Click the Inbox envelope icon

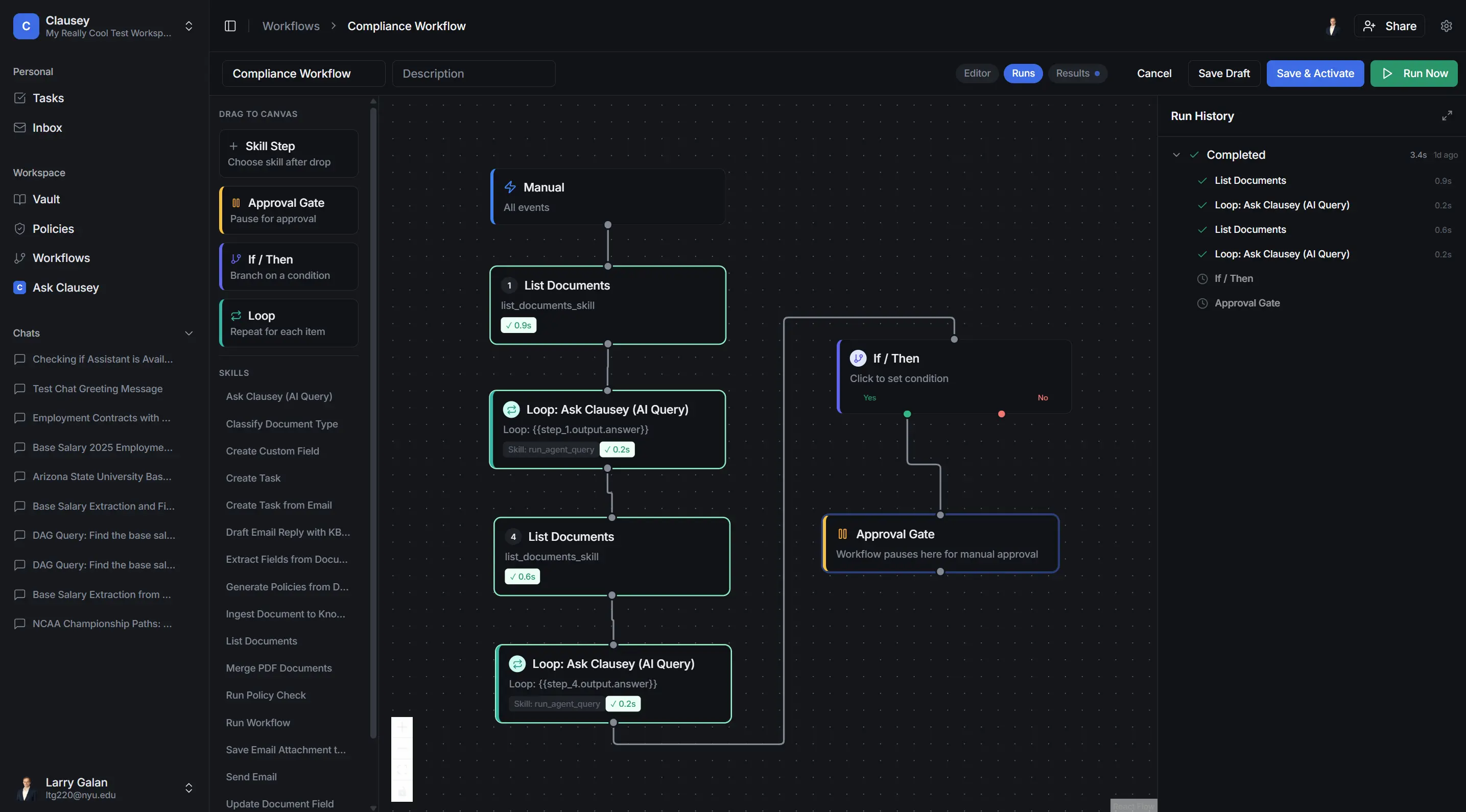click(x=20, y=128)
